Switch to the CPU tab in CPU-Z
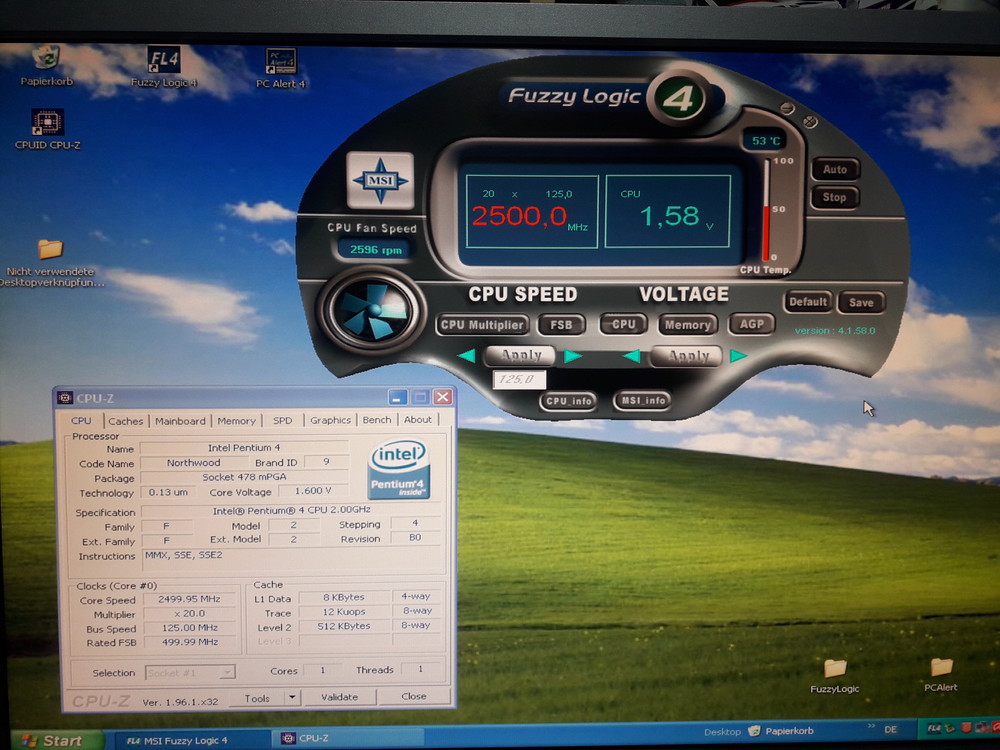The height and width of the screenshot is (750, 1000). 81,420
